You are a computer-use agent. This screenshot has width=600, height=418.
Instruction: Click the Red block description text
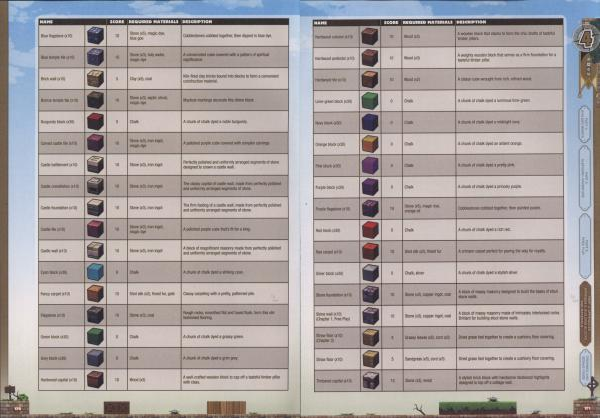[x=484, y=230]
